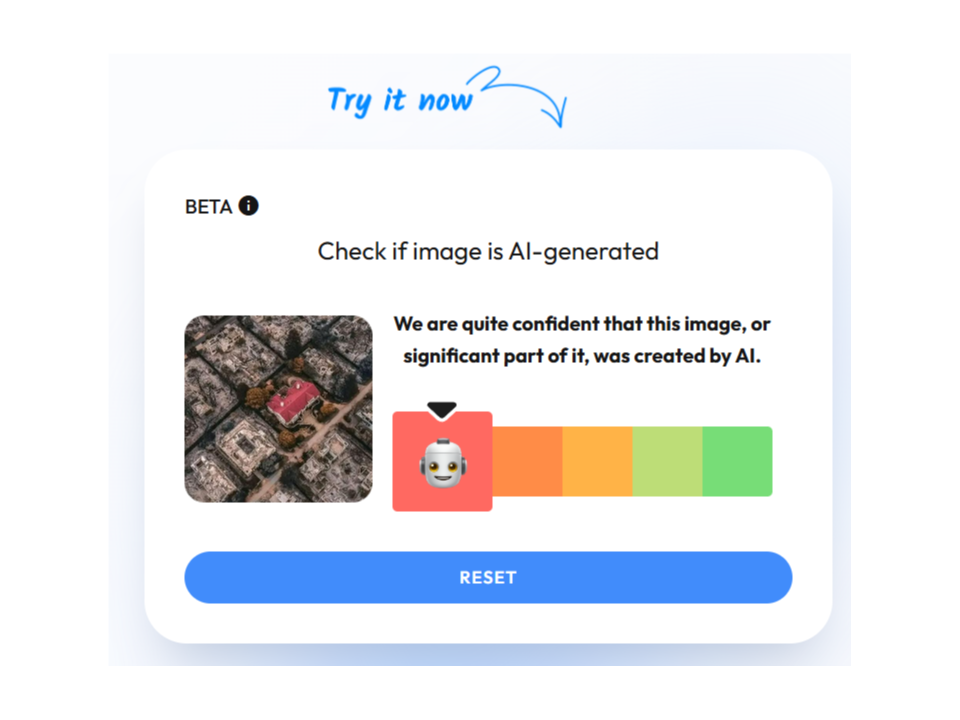Select the red segment of the confidence scale
The image size is (960, 720).
[443, 461]
